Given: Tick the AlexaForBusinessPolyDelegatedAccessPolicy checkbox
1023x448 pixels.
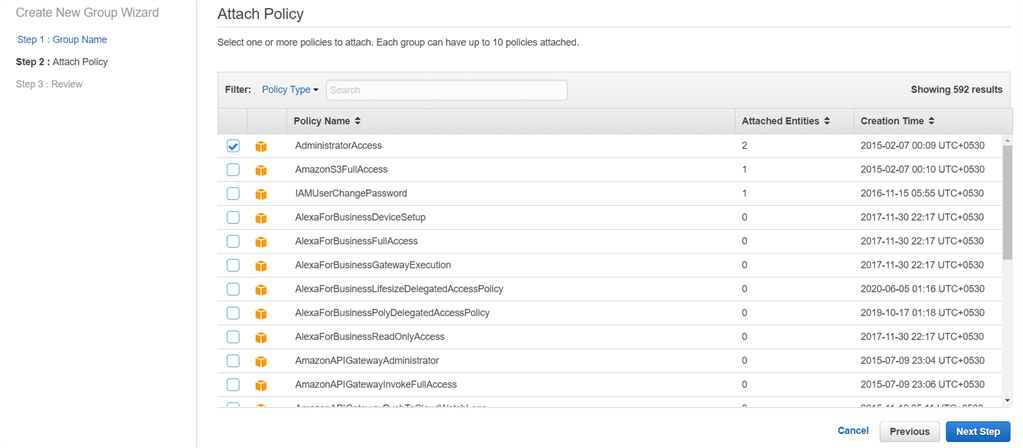Looking at the screenshot, I should point(233,313).
